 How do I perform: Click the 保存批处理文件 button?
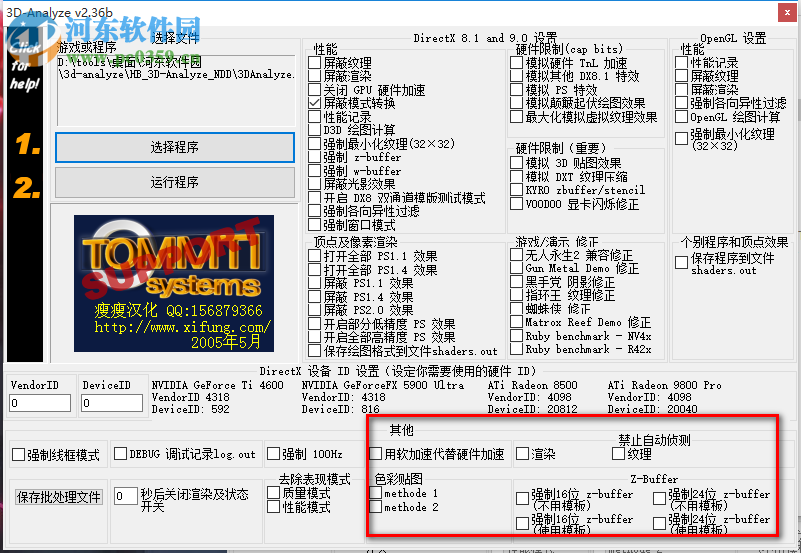point(59,497)
